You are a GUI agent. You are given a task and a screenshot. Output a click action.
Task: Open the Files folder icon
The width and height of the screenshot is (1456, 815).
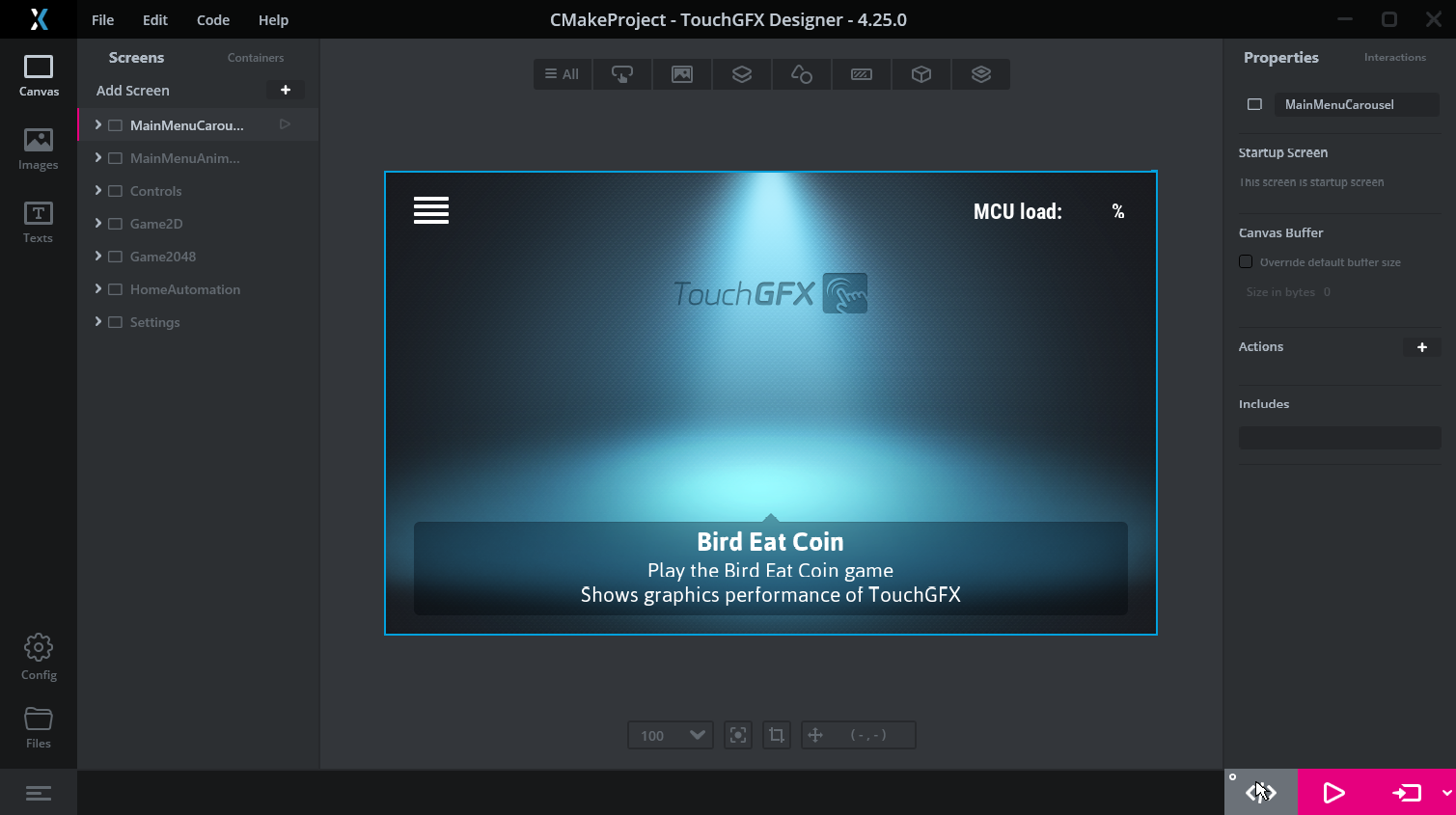click(39, 727)
